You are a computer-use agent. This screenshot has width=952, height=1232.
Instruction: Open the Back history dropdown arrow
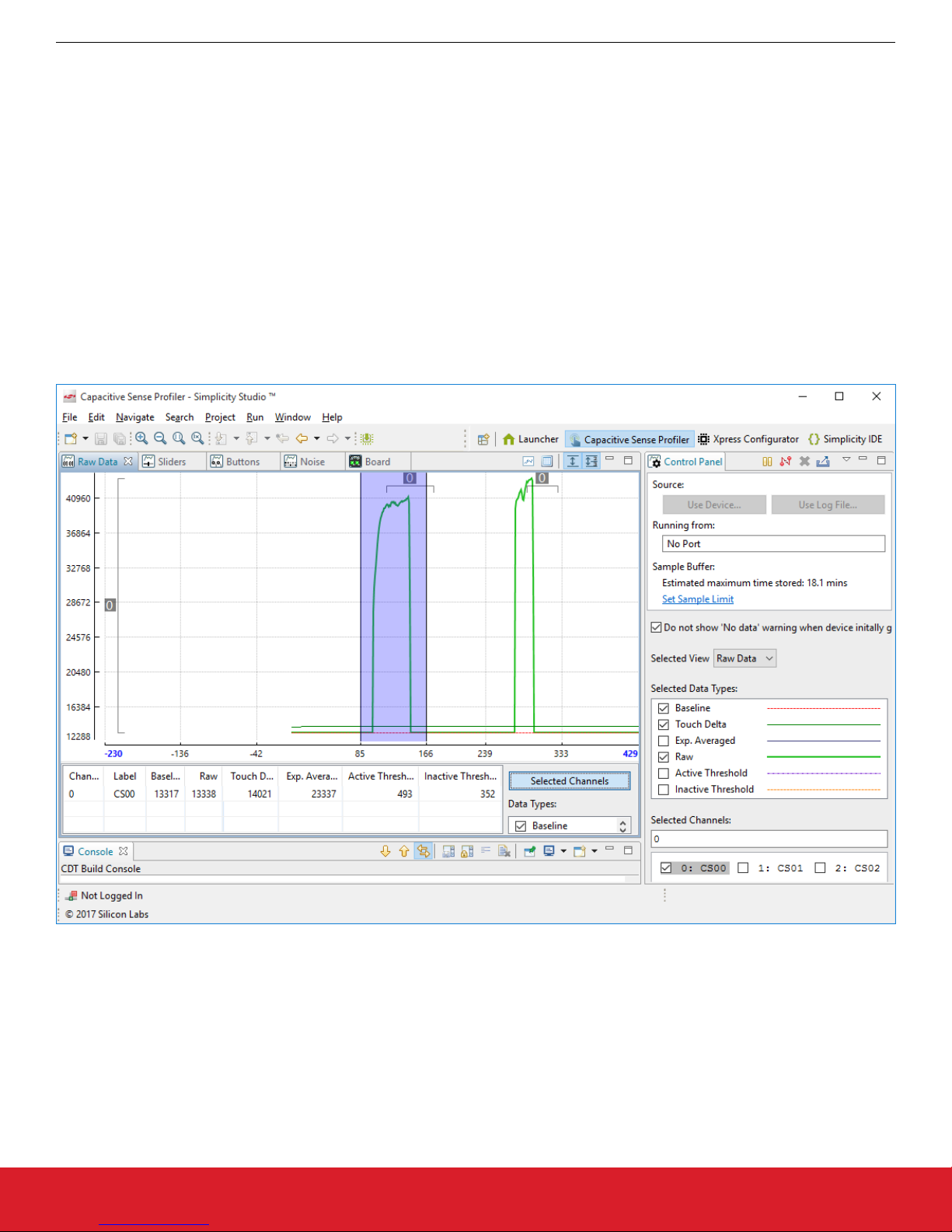tap(317, 439)
